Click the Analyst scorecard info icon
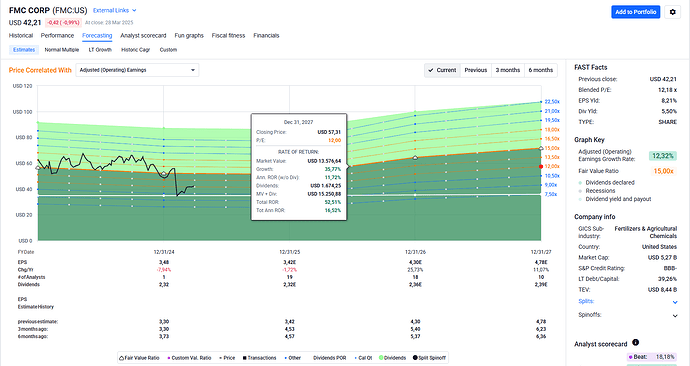This screenshot has height=366, width=690. pyautogui.click(x=635, y=343)
